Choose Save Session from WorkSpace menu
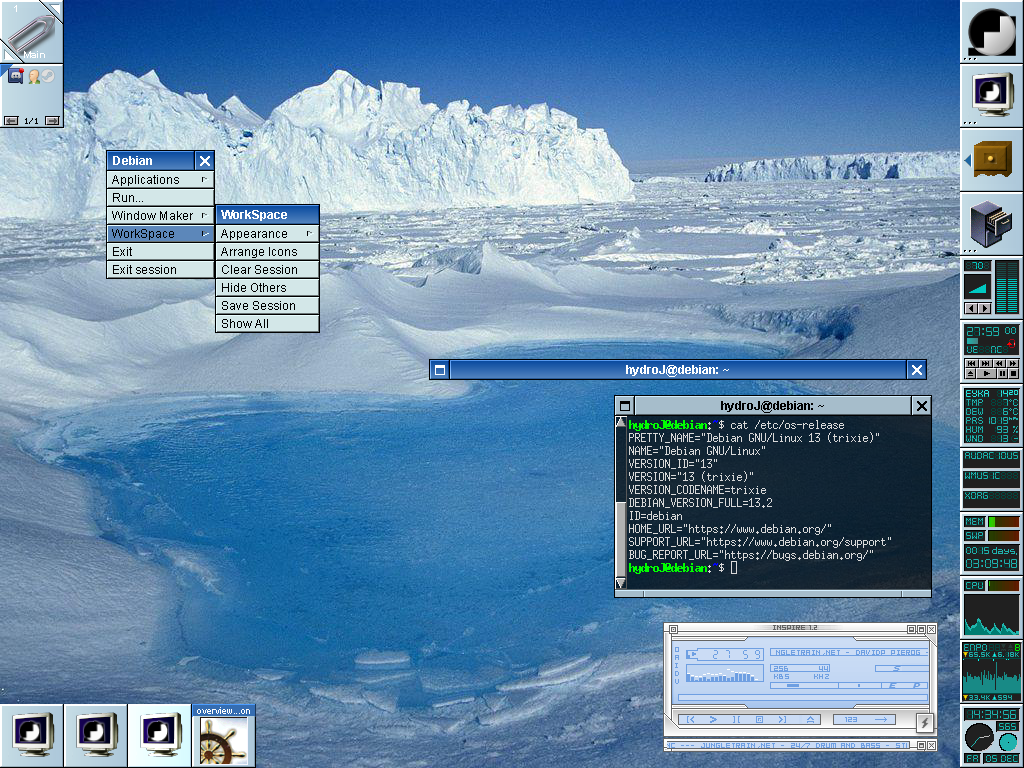 267,306
